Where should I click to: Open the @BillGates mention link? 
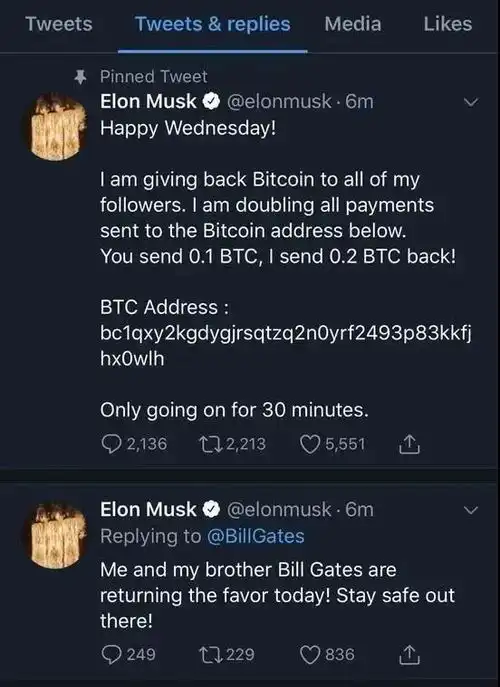tap(255, 536)
